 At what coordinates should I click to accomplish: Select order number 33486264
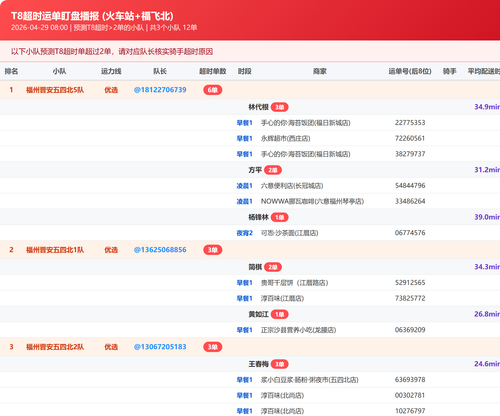point(410,201)
